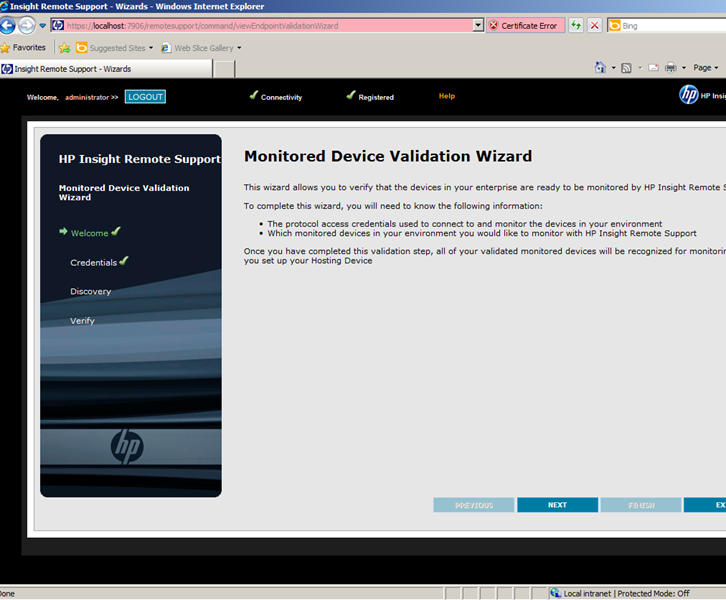The image size is (726, 600).
Task: Select the Verify wizard step
Action: [82, 321]
